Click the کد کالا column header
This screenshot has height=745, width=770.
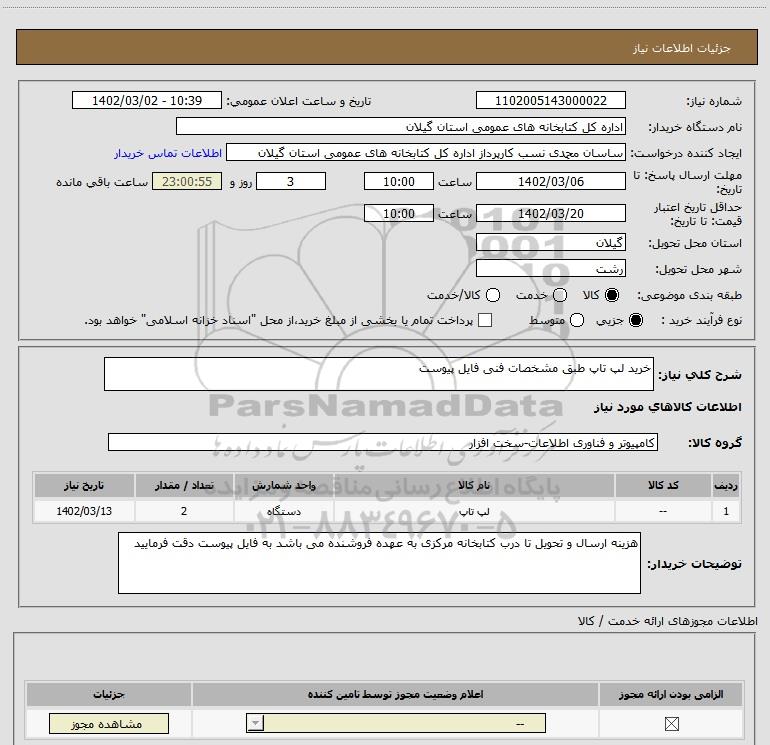[663, 485]
